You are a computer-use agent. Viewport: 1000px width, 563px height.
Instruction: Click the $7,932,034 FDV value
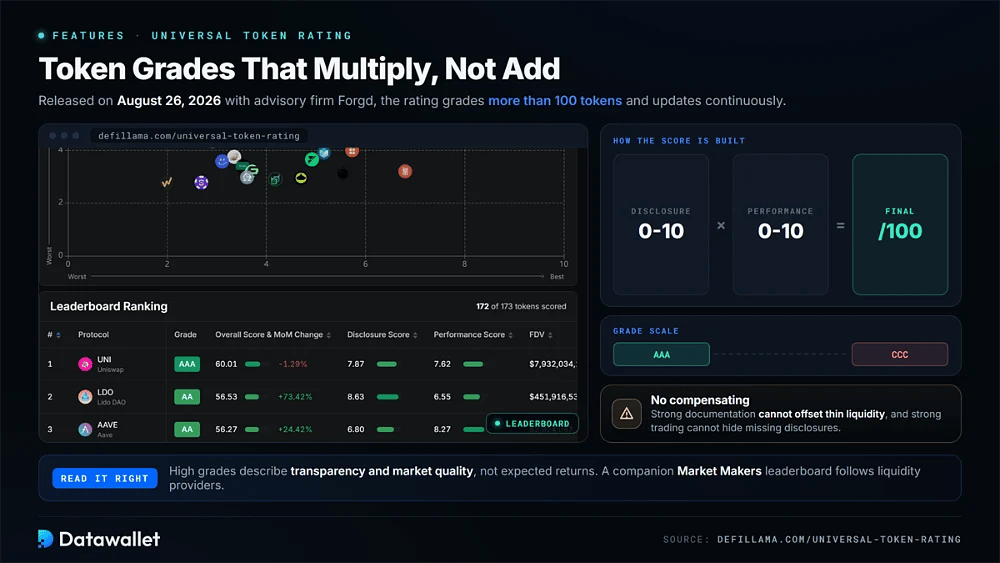click(553, 364)
